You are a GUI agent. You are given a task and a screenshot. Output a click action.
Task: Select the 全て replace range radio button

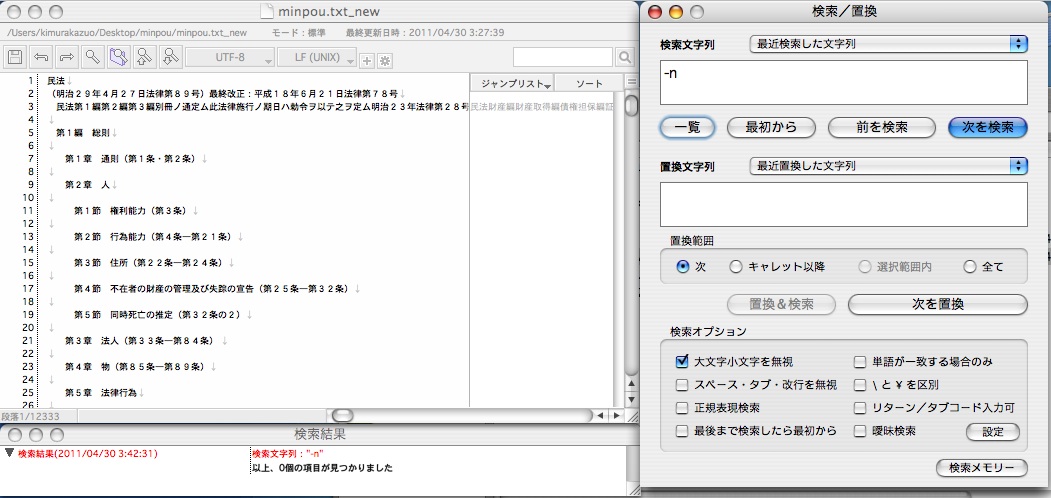[x=969, y=267]
